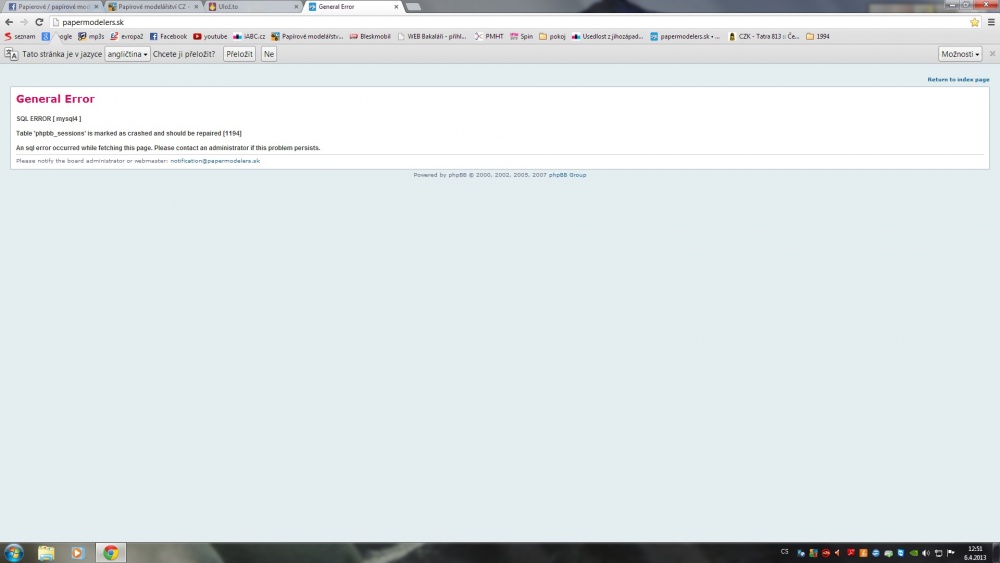Viewport: 1000px width, 563px height.
Task: Open the WEB Bakaláři bookmark
Action: pyautogui.click(x=432, y=36)
